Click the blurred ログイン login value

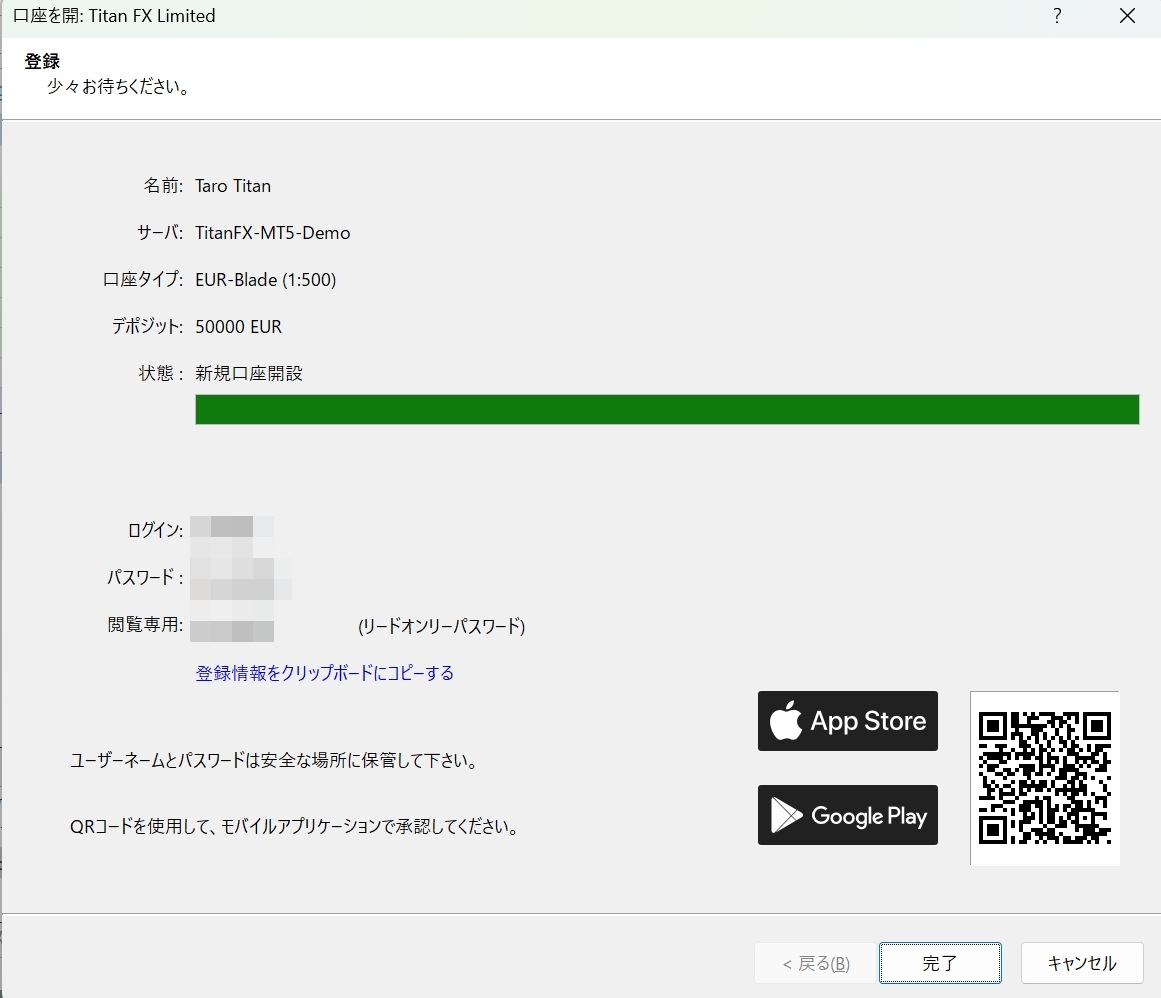point(232,527)
